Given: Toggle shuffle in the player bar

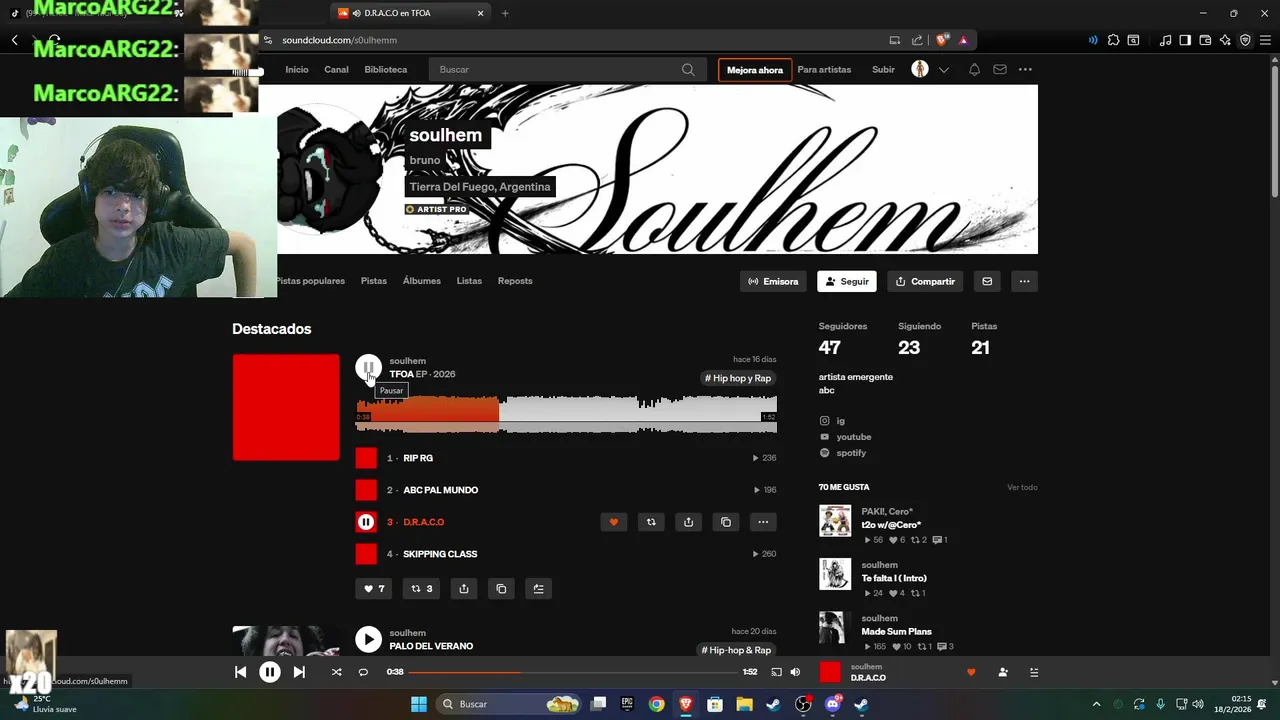Looking at the screenshot, I should click(336, 672).
